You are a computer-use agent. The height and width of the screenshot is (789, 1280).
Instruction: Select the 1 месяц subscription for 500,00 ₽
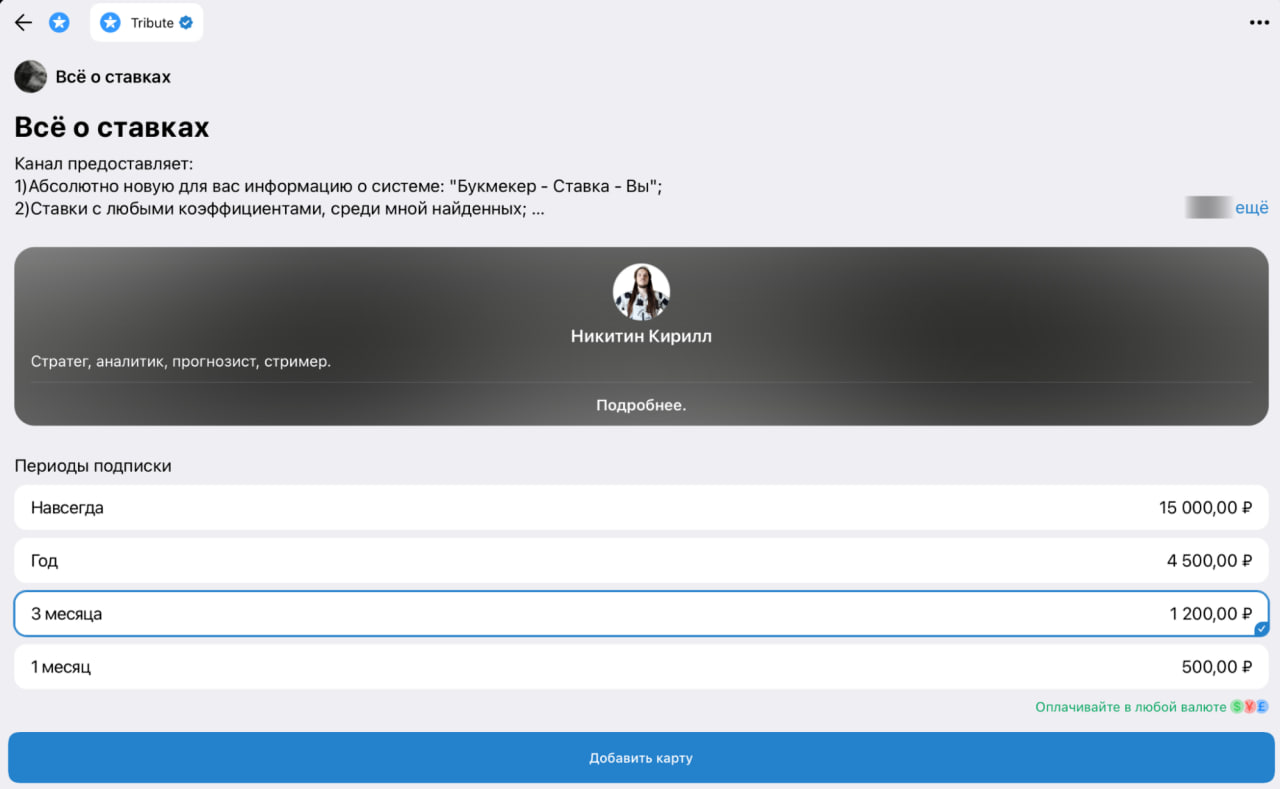click(x=641, y=666)
